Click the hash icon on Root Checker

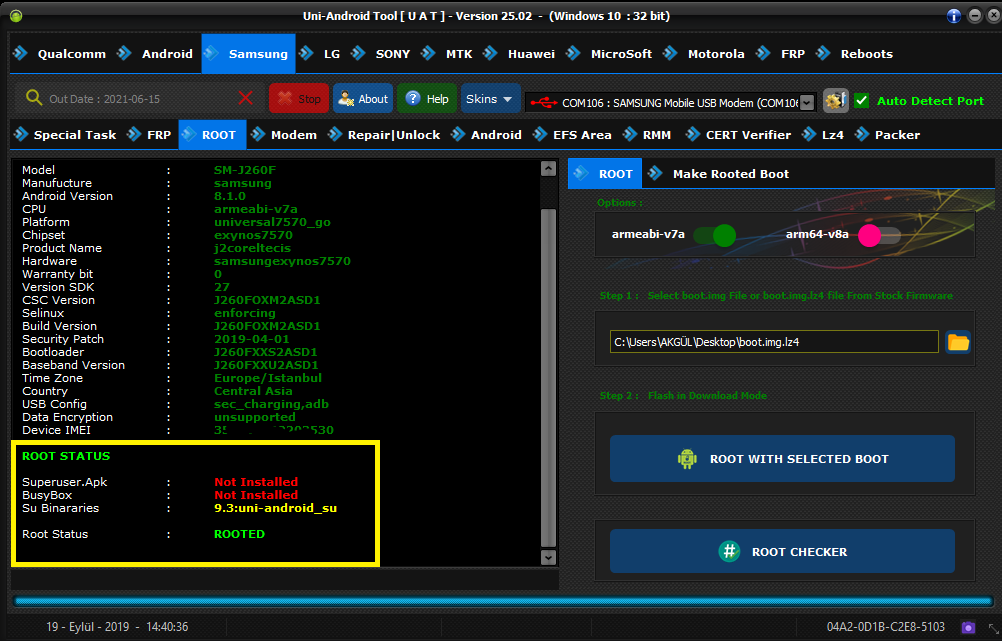[x=729, y=552]
